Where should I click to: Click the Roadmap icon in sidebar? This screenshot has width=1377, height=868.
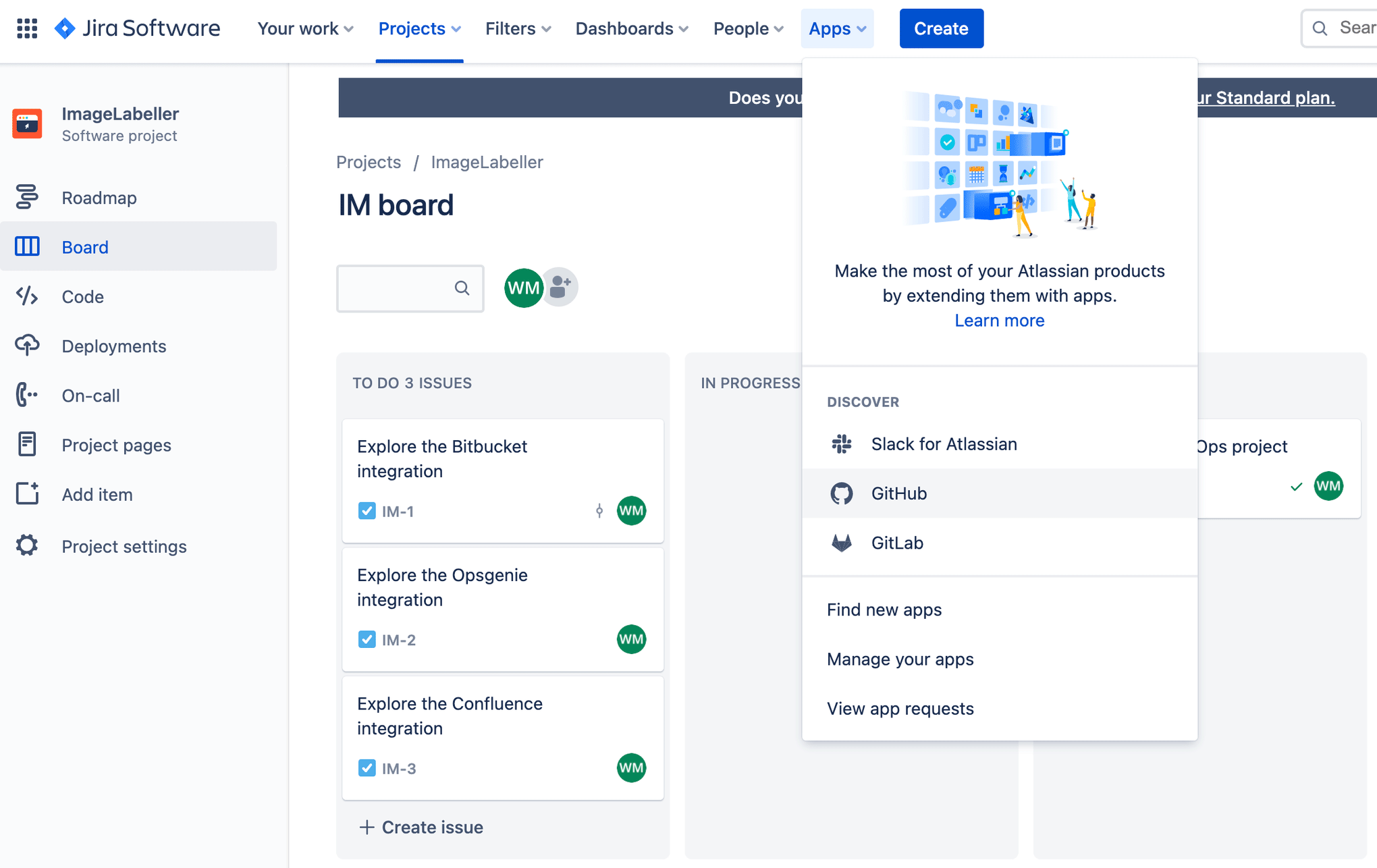27,197
